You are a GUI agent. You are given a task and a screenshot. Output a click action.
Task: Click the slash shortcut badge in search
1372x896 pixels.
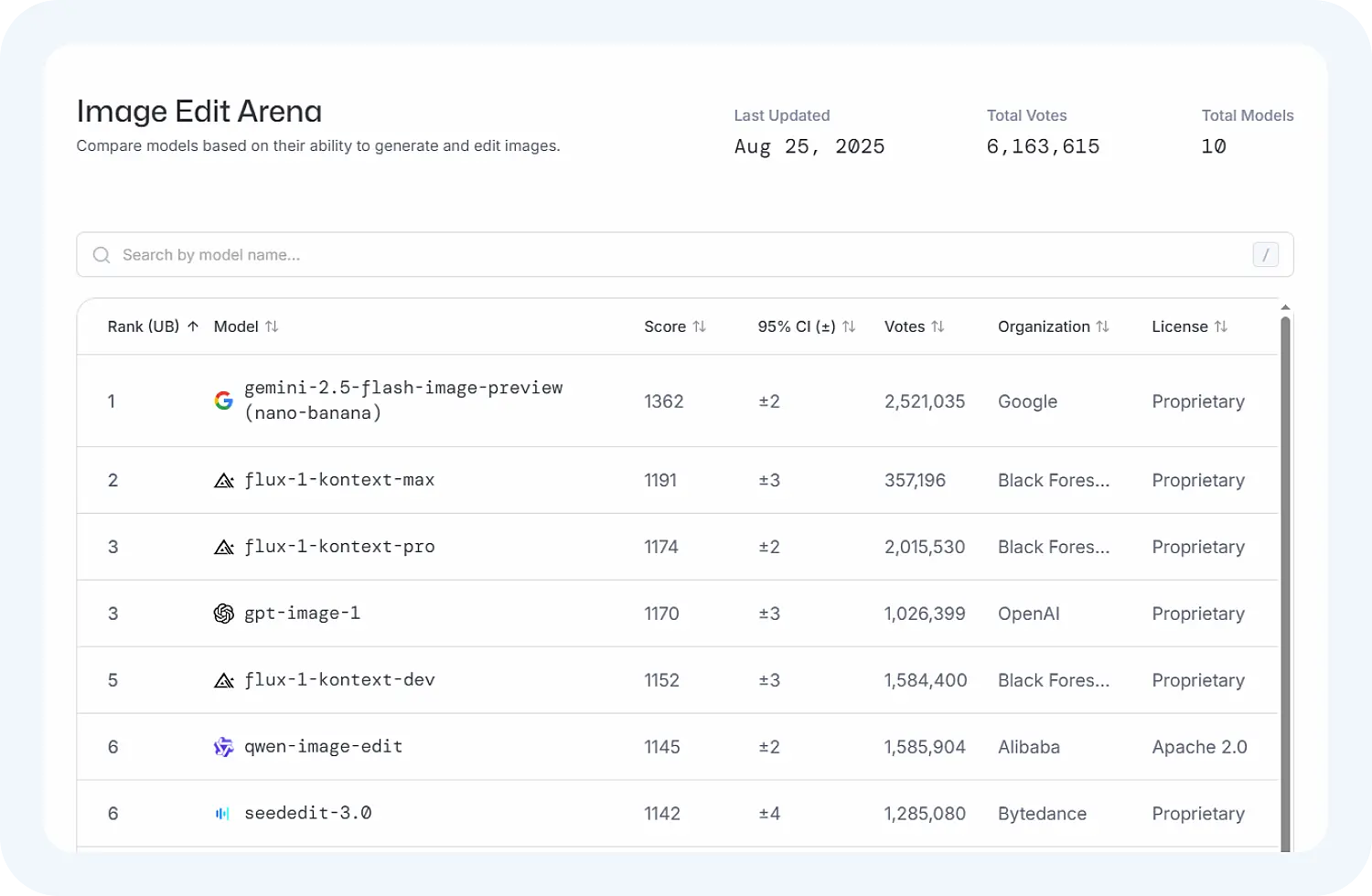[x=1265, y=255]
